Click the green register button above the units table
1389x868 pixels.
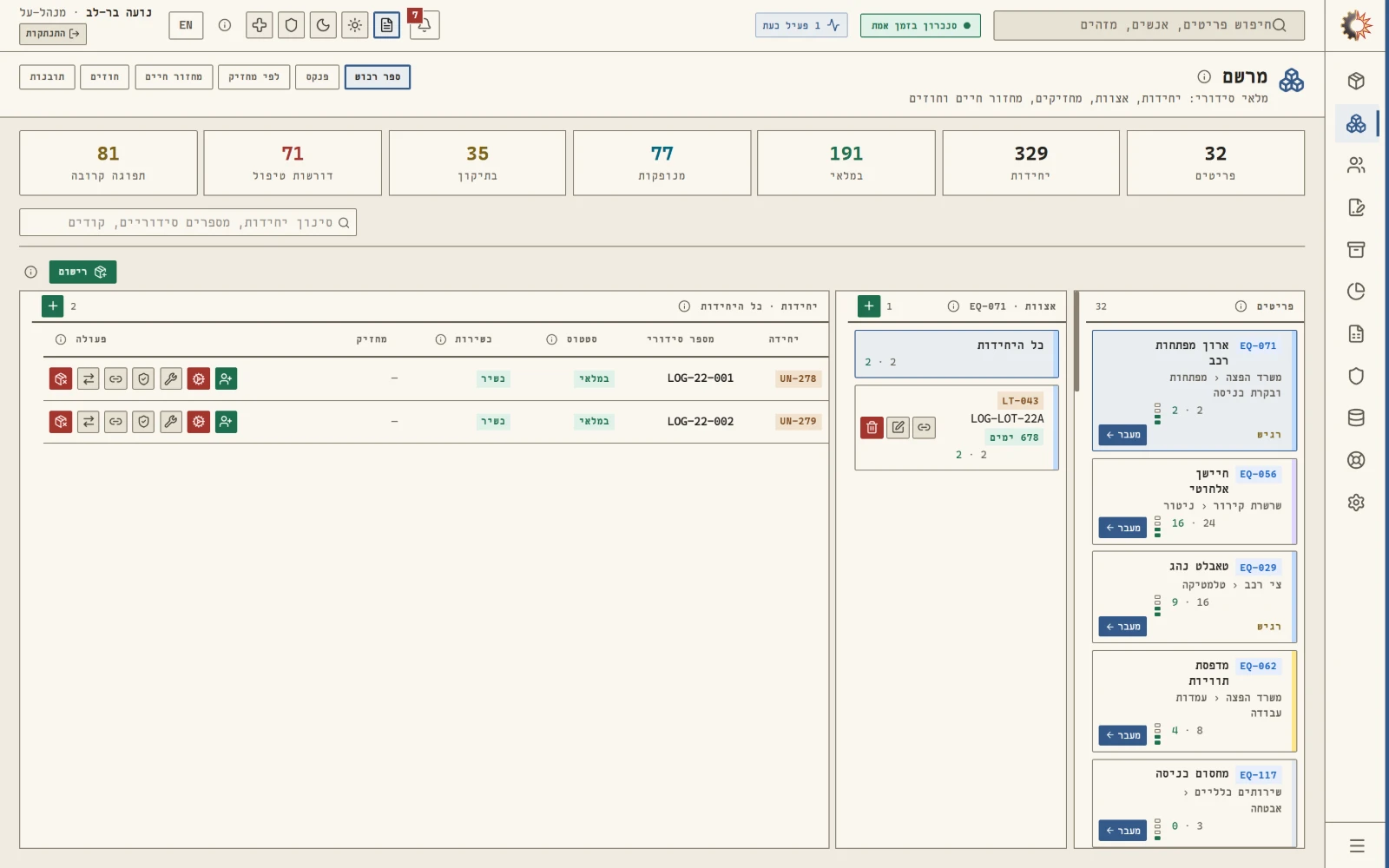pos(82,272)
